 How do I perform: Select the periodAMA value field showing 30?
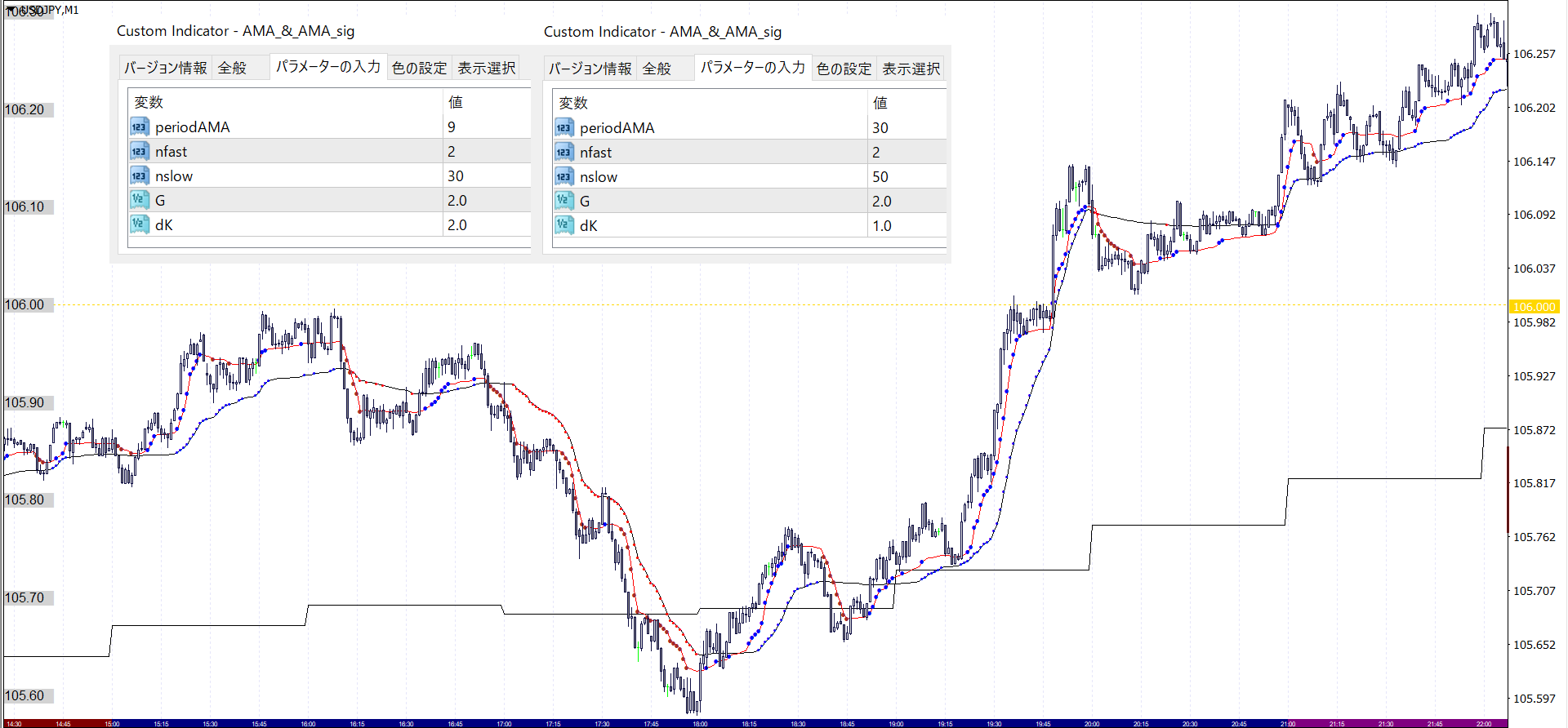tap(907, 127)
